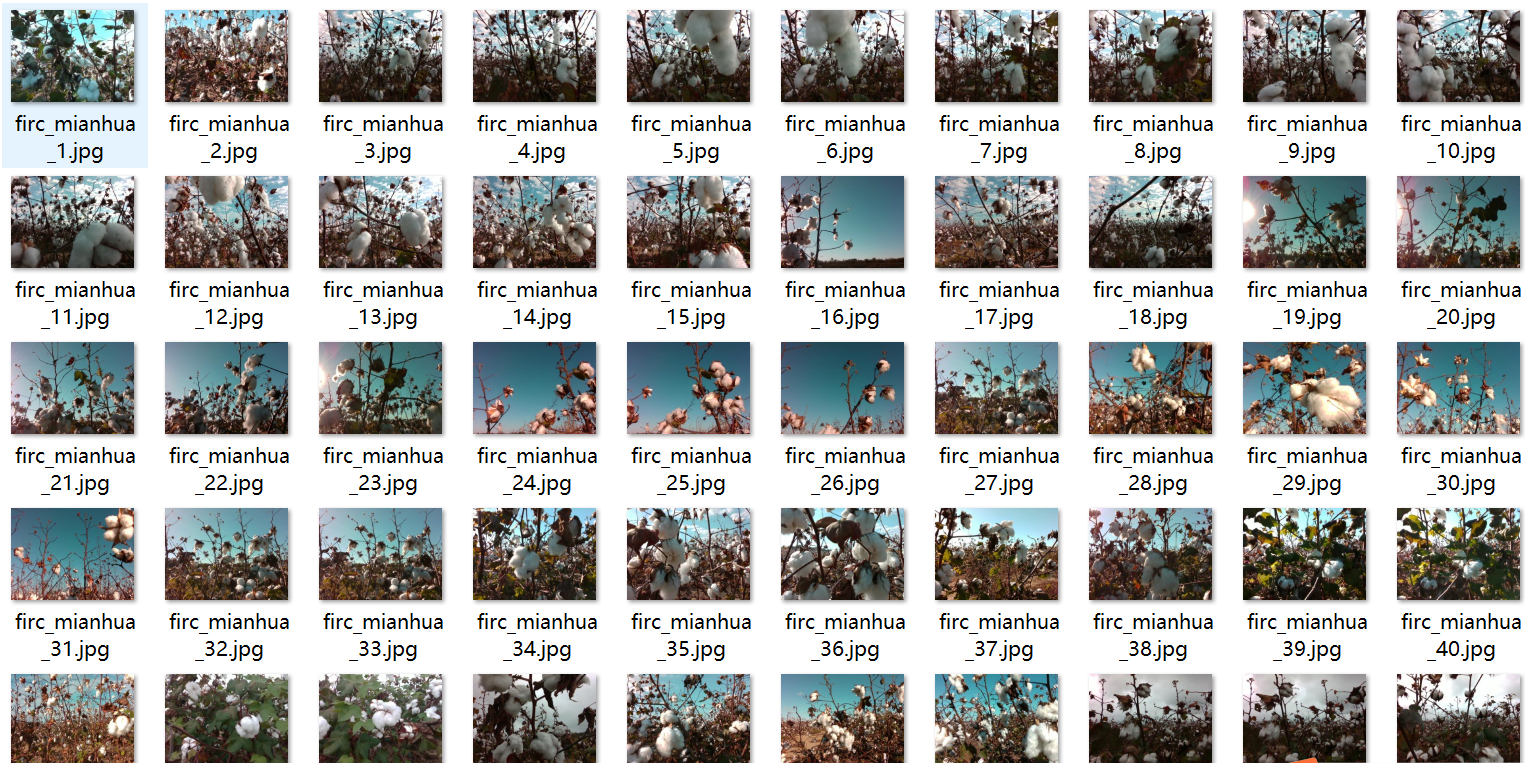1525x763 pixels.
Task: Open the firc_mianhua_10.jpg image thumbnail
Action: pyautogui.click(x=1459, y=56)
